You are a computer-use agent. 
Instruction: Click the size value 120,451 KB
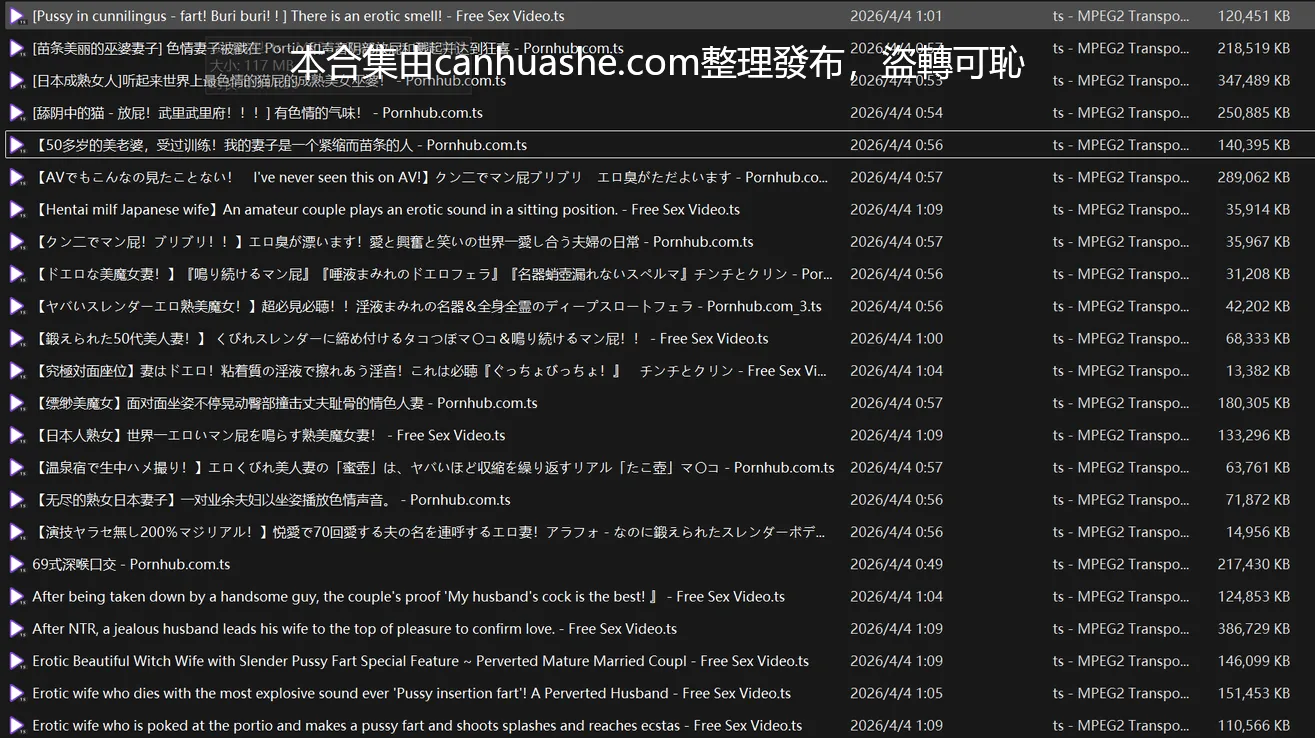click(x=1254, y=16)
